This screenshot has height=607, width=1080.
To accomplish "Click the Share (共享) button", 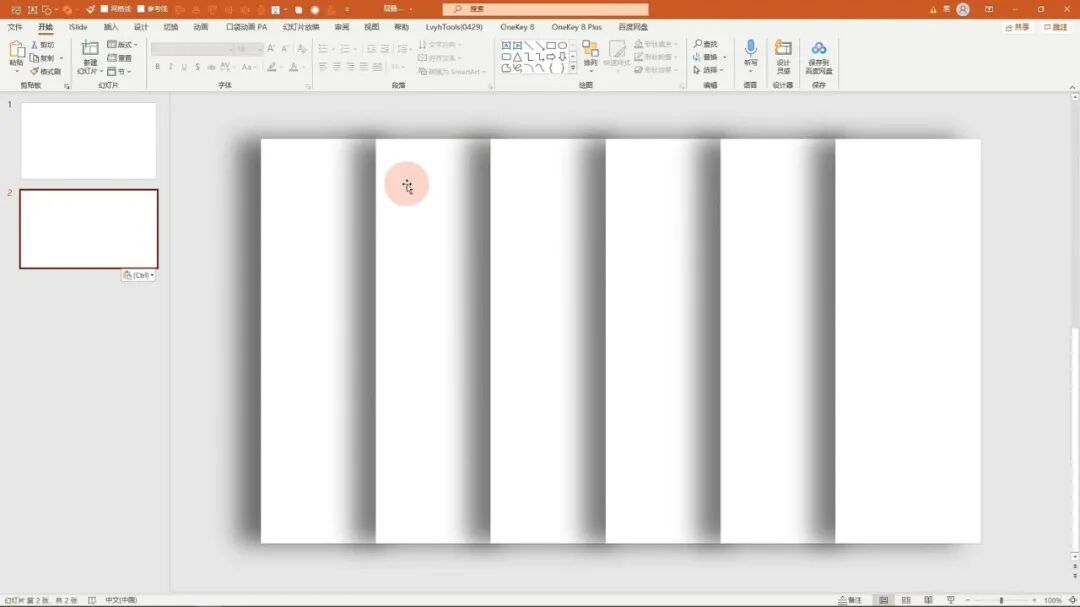I will point(1017,27).
